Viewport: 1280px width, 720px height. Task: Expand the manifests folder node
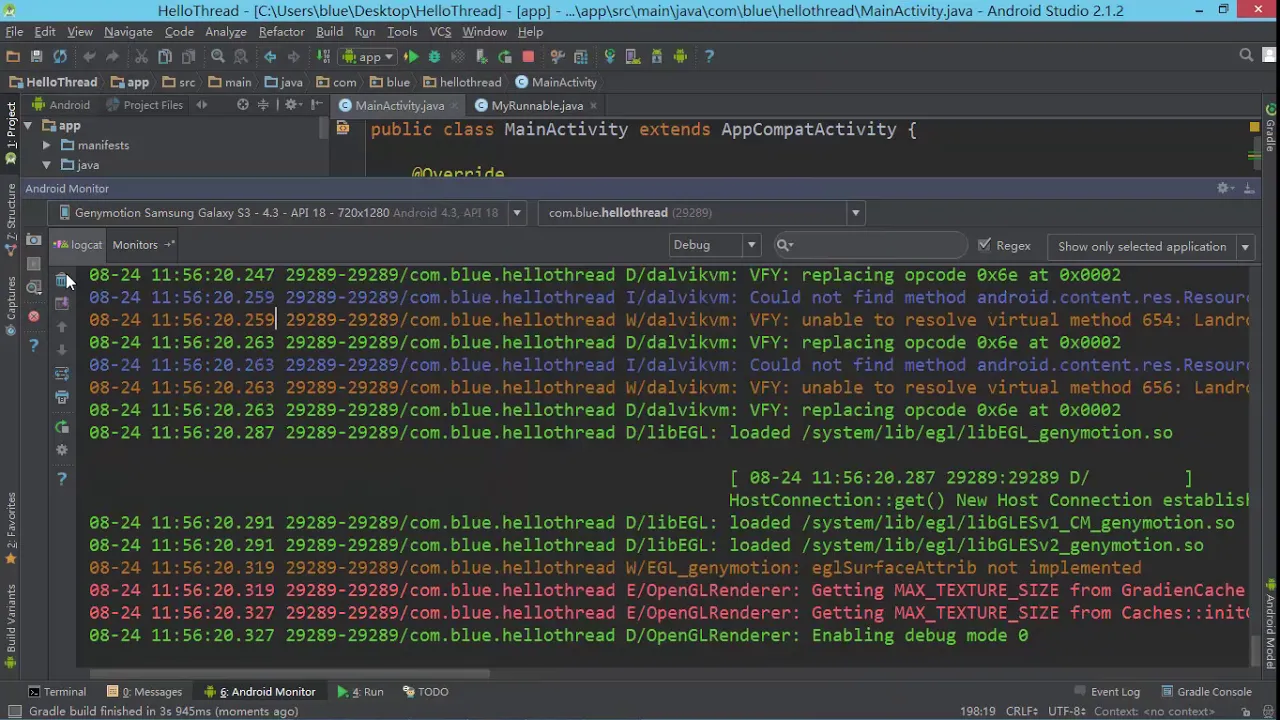pyautogui.click(x=46, y=145)
